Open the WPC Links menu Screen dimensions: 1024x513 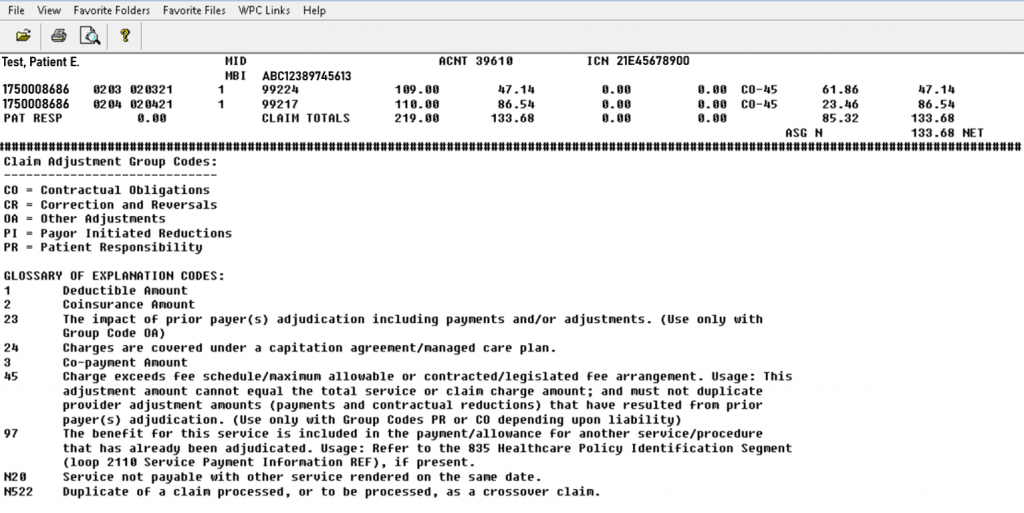(x=265, y=10)
